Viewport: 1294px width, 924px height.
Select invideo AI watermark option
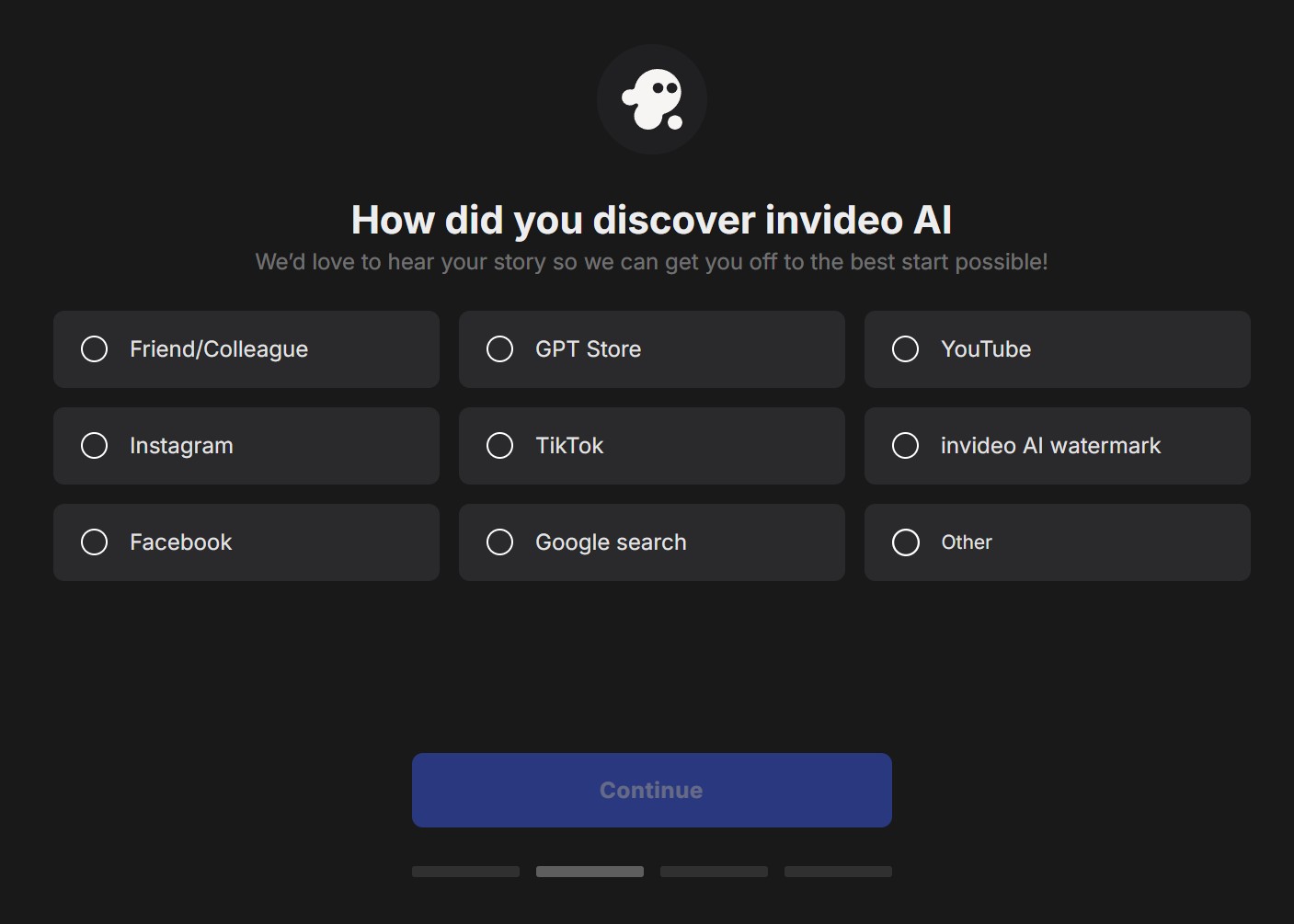pyautogui.click(x=1057, y=446)
